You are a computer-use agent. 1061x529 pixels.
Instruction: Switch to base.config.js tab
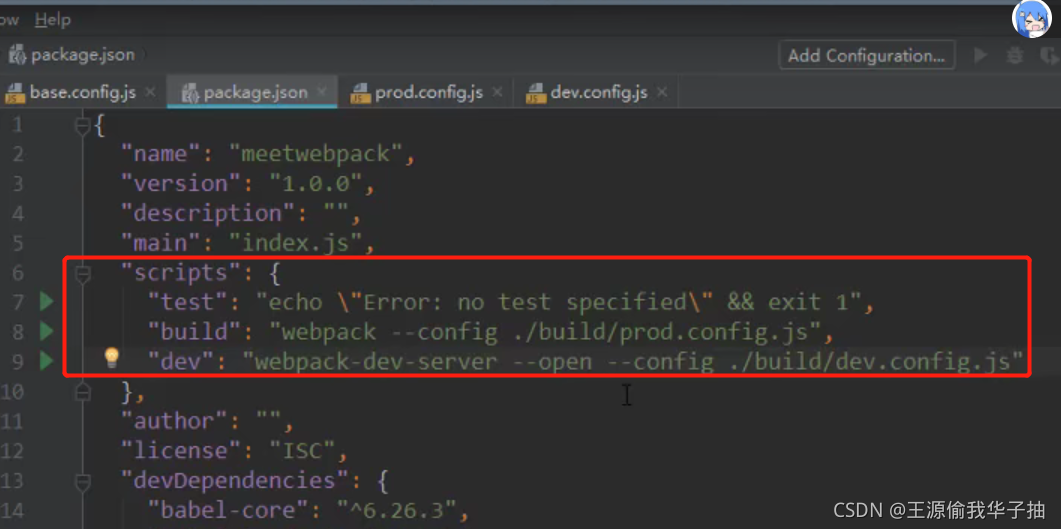coord(83,92)
